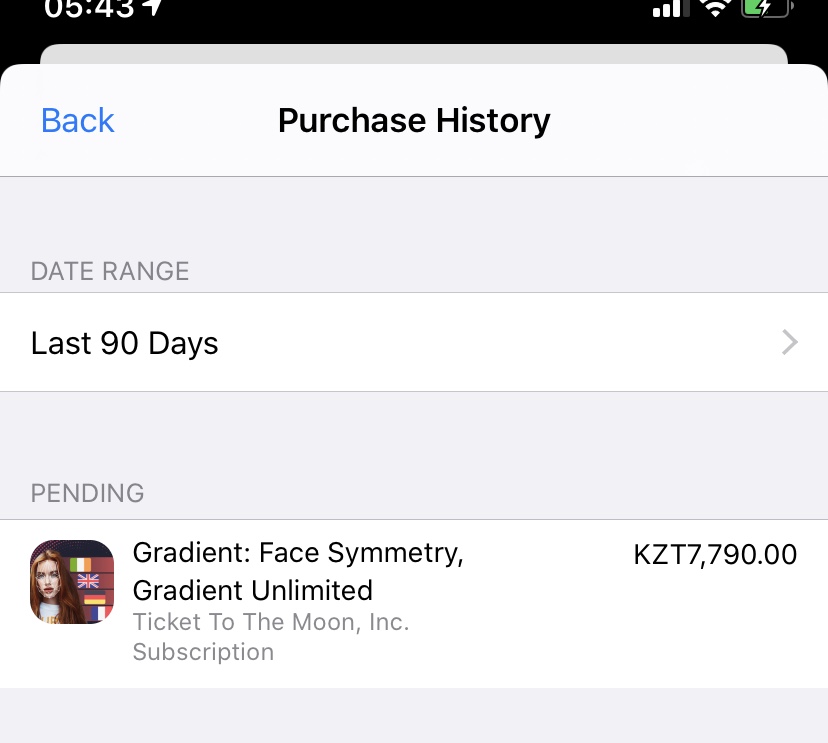Click the DATE RANGE section header
This screenshot has width=828, height=743.
[x=110, y=271]
